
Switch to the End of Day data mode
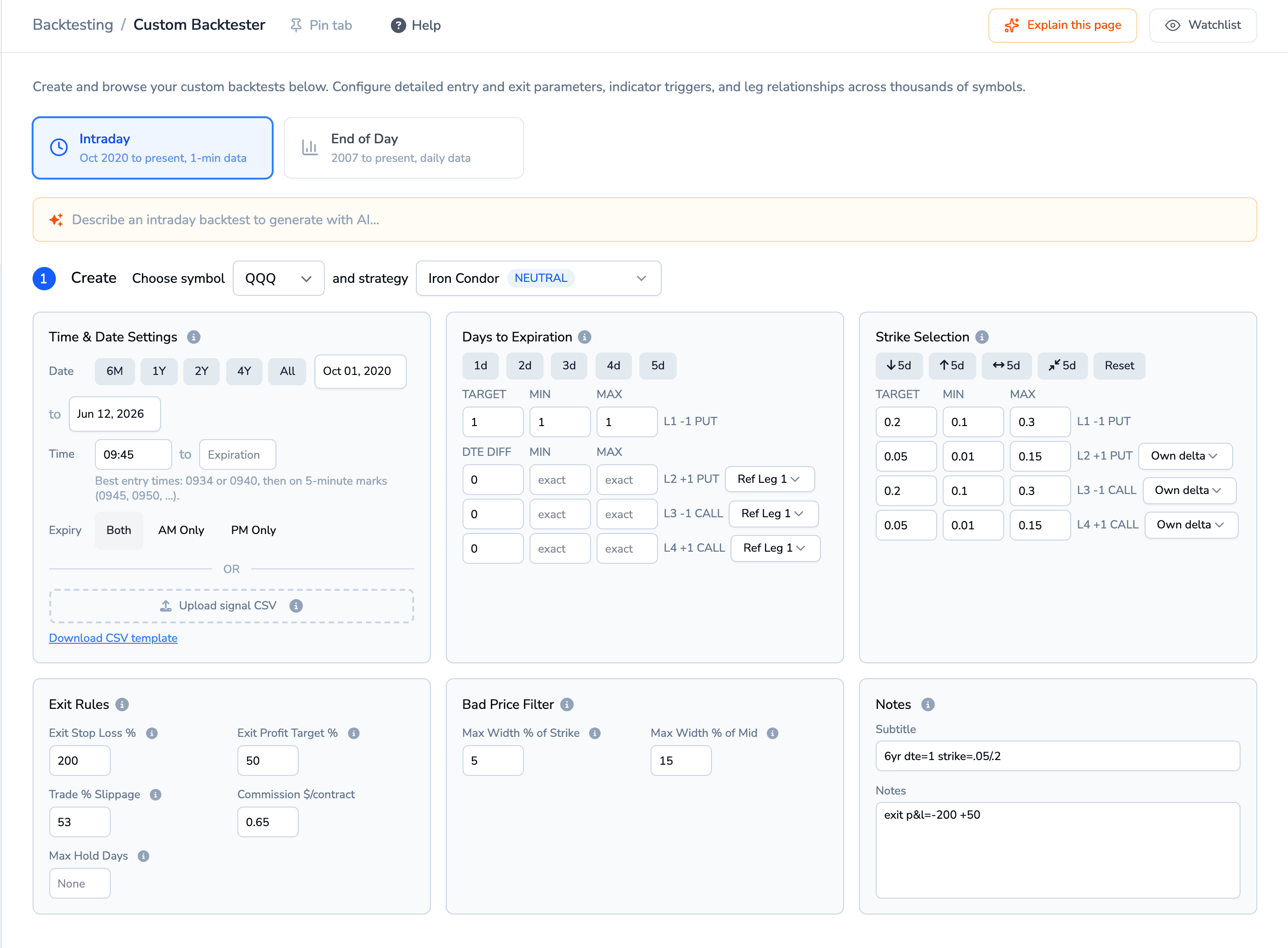pyautogui.click(x=403, y=148)
